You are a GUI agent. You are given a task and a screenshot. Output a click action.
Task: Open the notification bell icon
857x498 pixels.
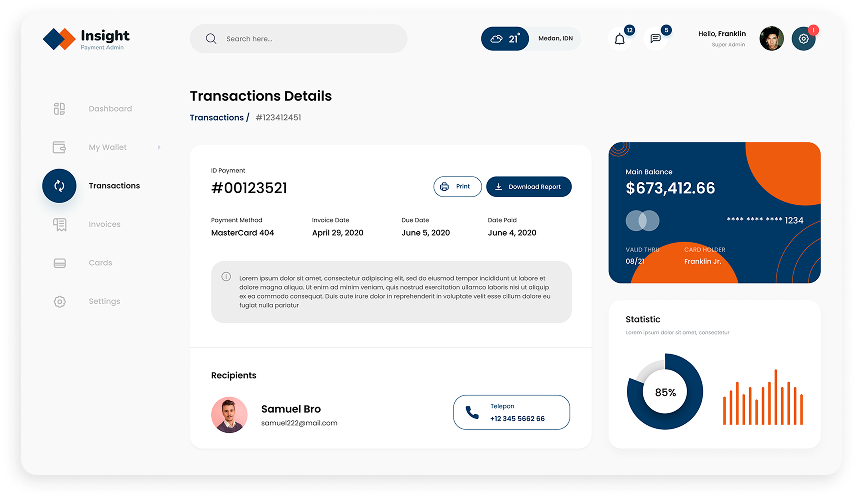620,39
